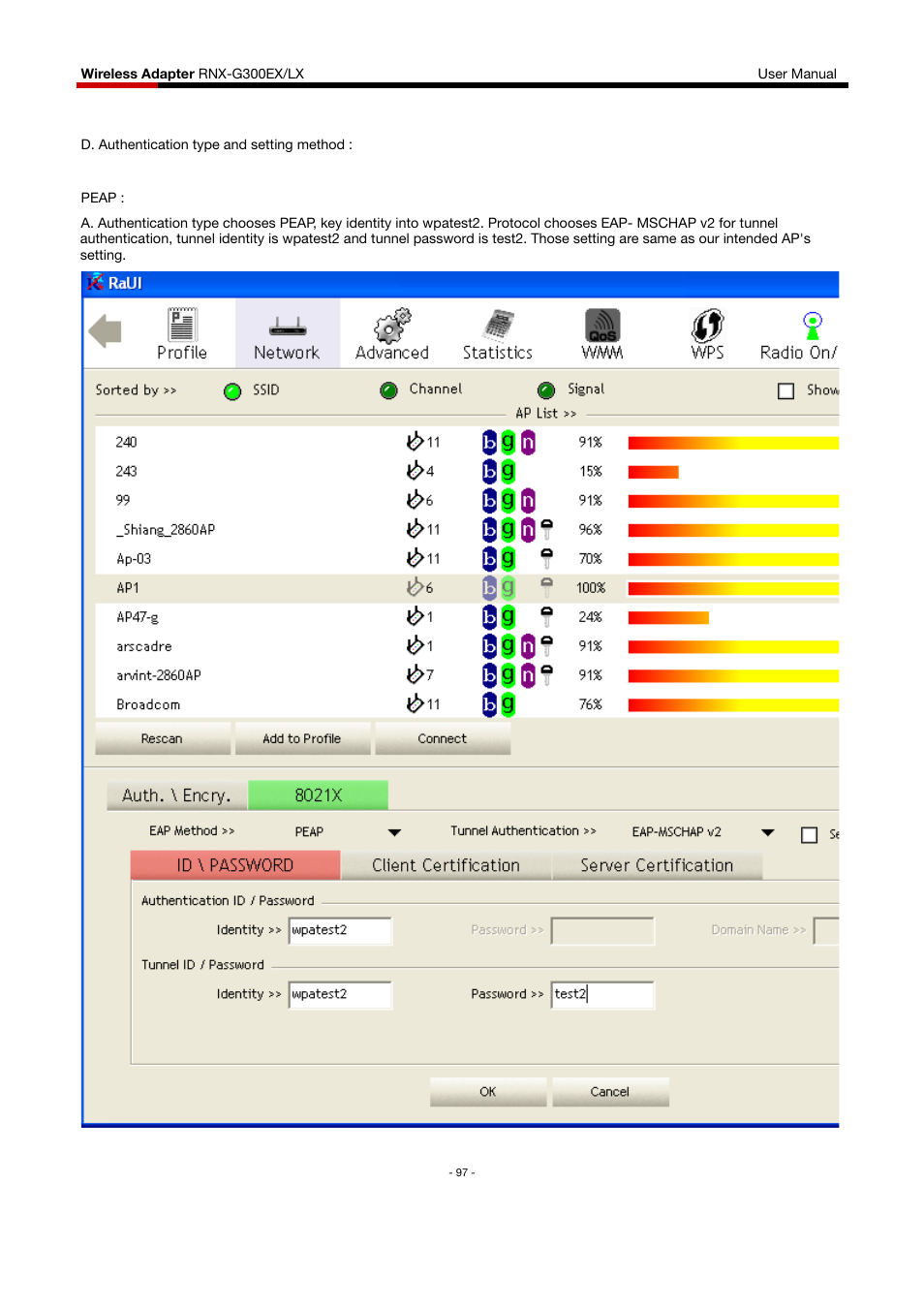Click the channel icon in AP47-g row
The width and height of the screenshot is (924, 1308).
[x=415, y=616]
